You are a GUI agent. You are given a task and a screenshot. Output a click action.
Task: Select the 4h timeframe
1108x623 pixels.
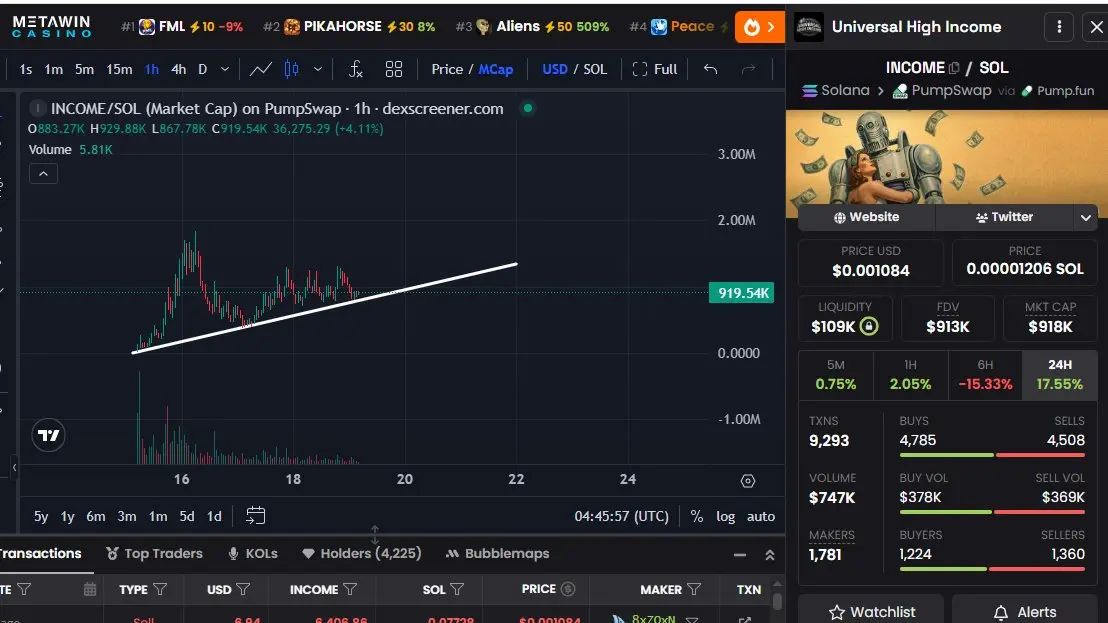[179, 69]
